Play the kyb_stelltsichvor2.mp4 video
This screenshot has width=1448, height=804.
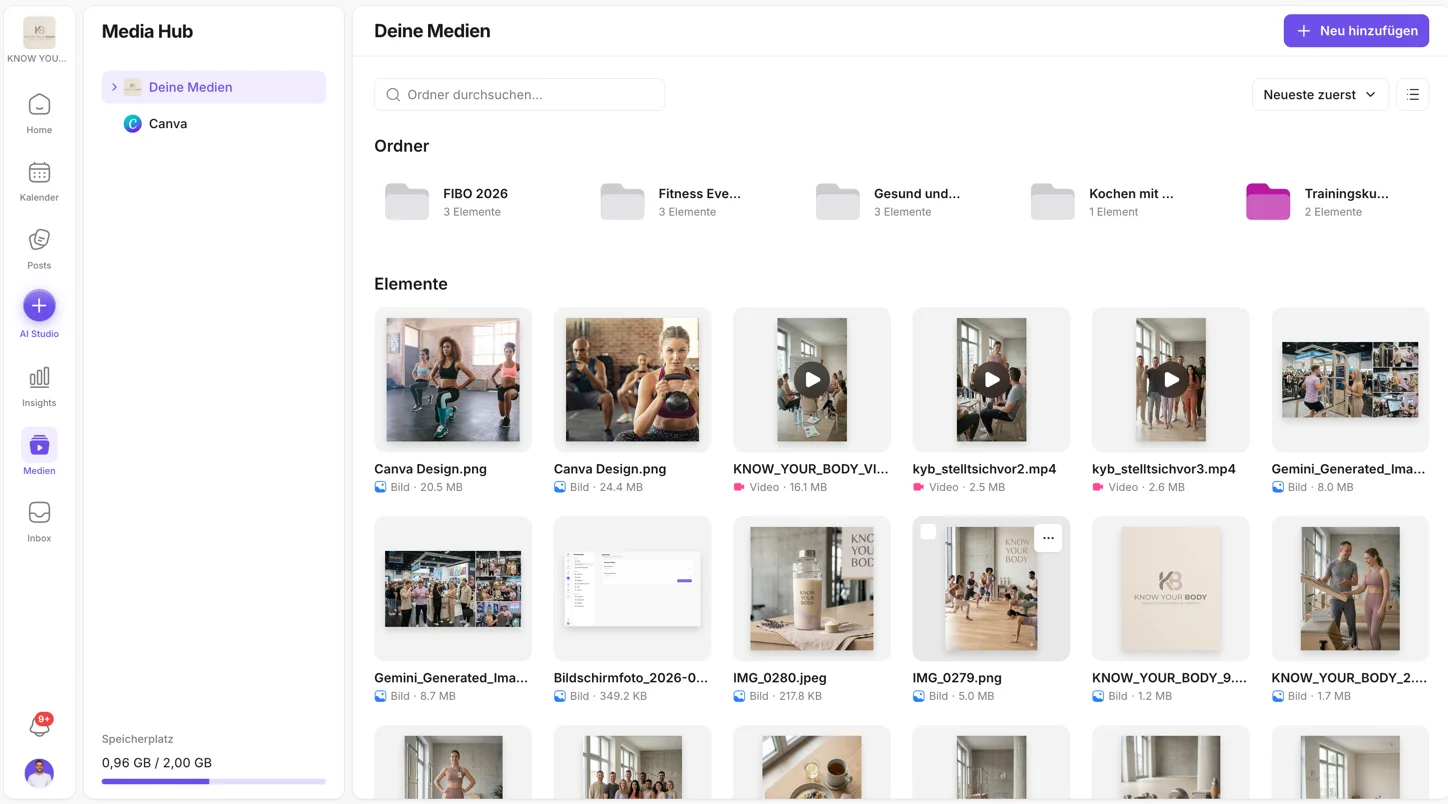991,380
